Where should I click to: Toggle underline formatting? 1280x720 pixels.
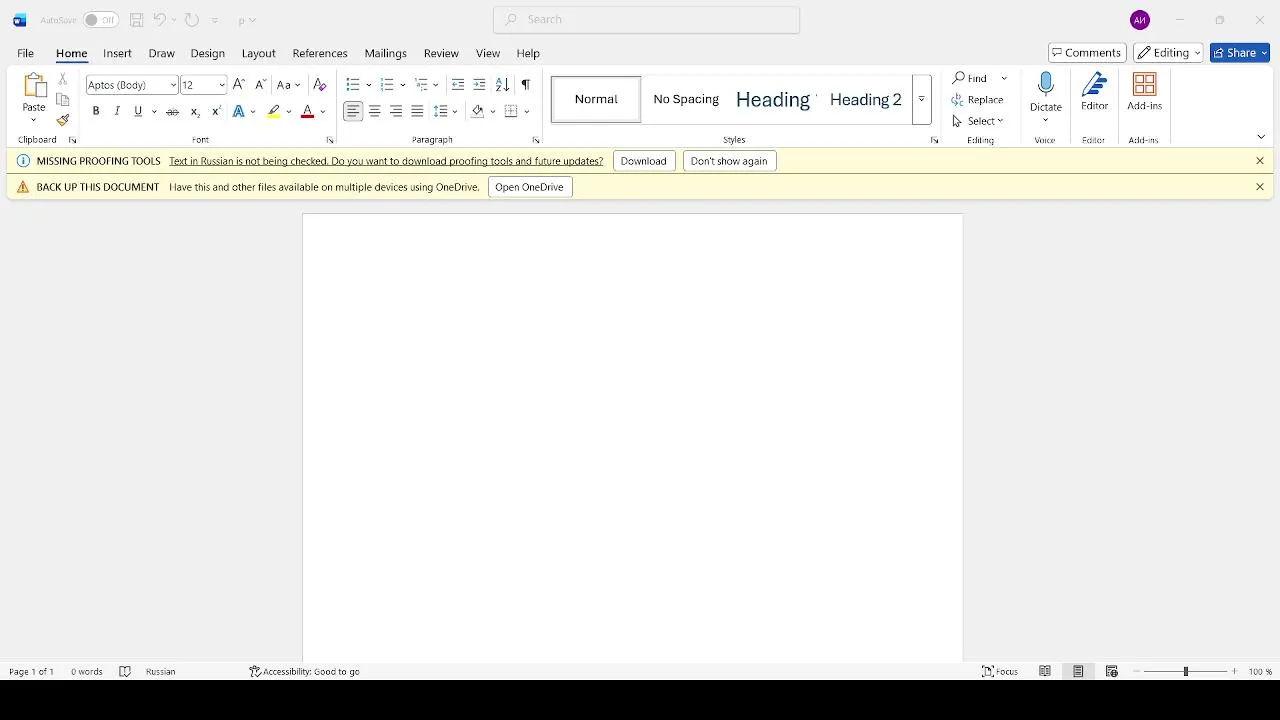coord(138,112)
